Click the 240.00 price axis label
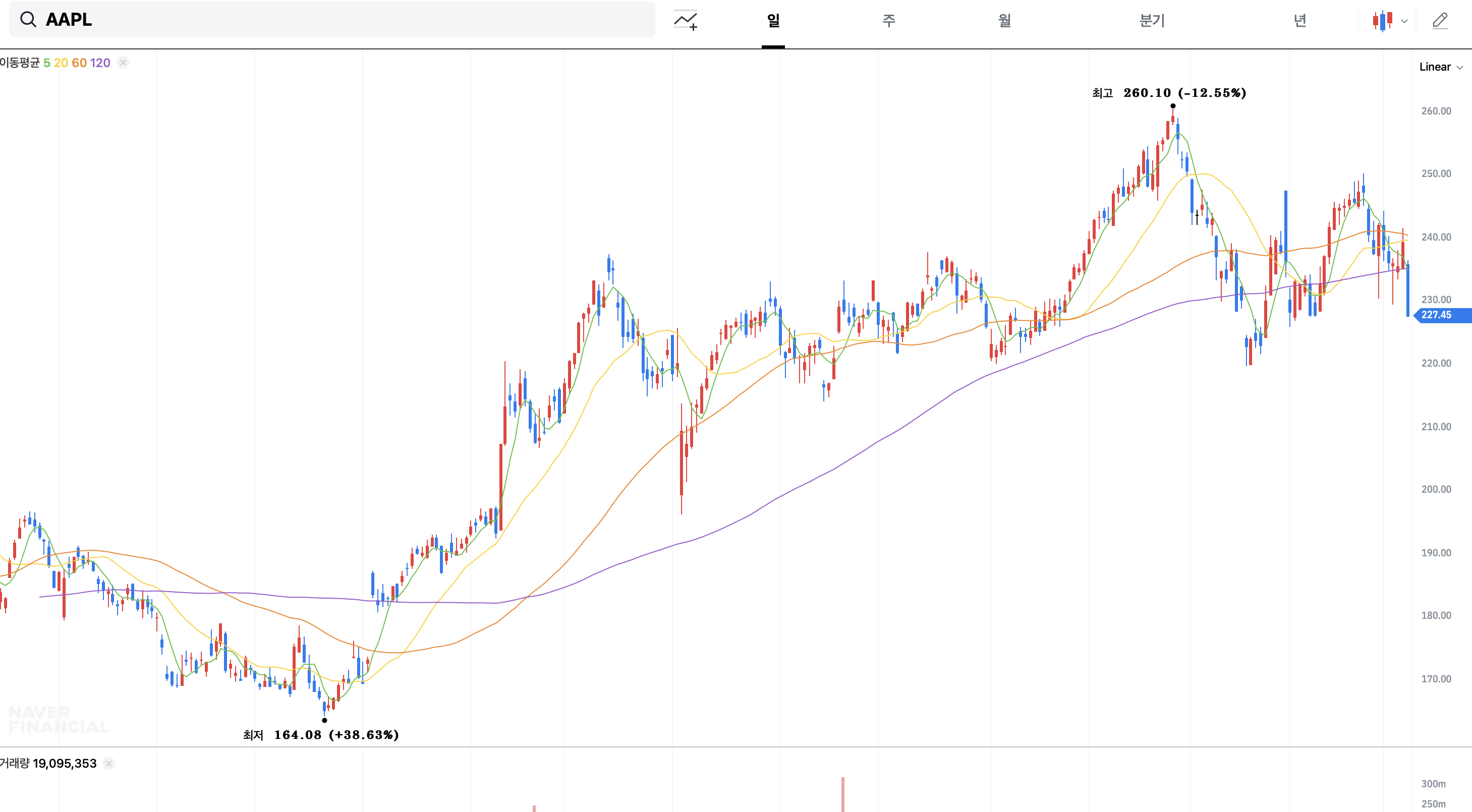Screen dimensions: 1472x812 coord(1436,237)
